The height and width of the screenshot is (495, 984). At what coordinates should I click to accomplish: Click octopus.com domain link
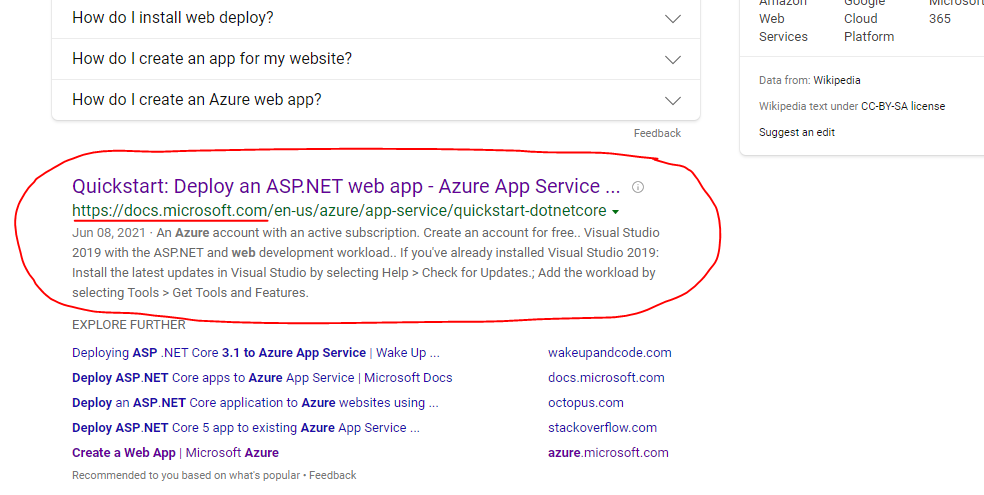586,403
